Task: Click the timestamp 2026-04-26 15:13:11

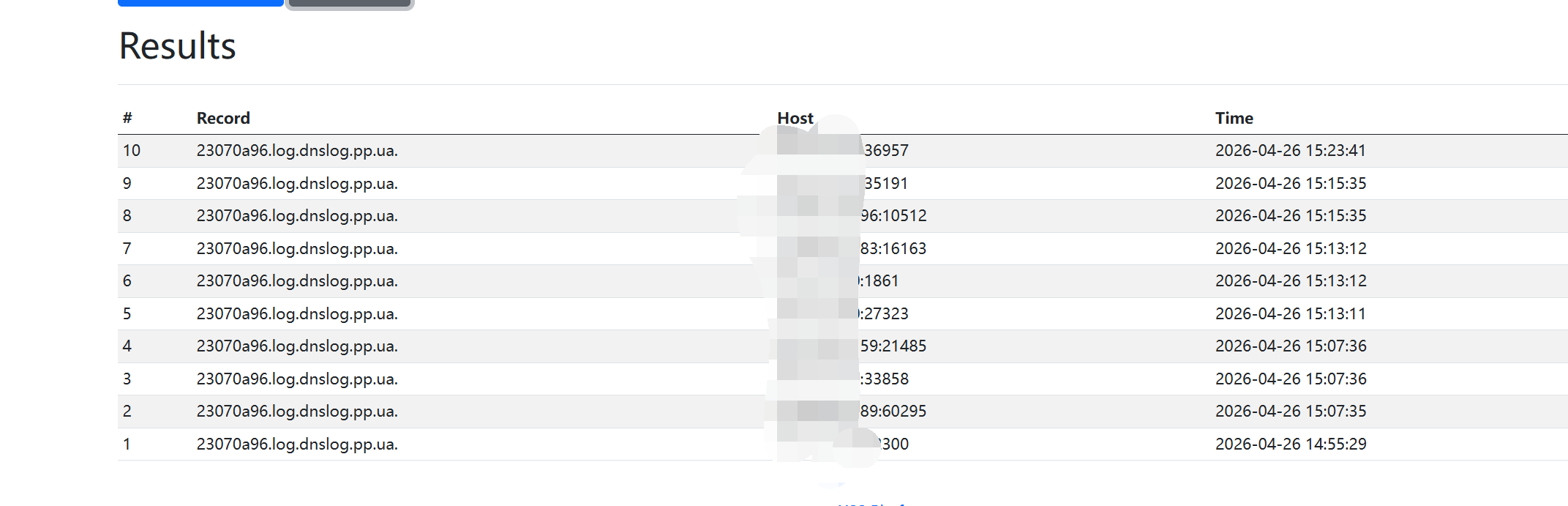Action: pyautogui.click(x=1291, y=313)
